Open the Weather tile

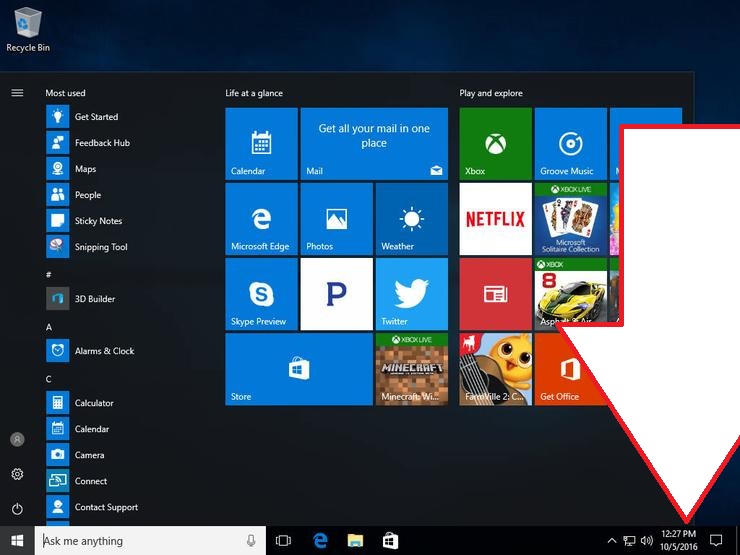click(x=412, y=219)
